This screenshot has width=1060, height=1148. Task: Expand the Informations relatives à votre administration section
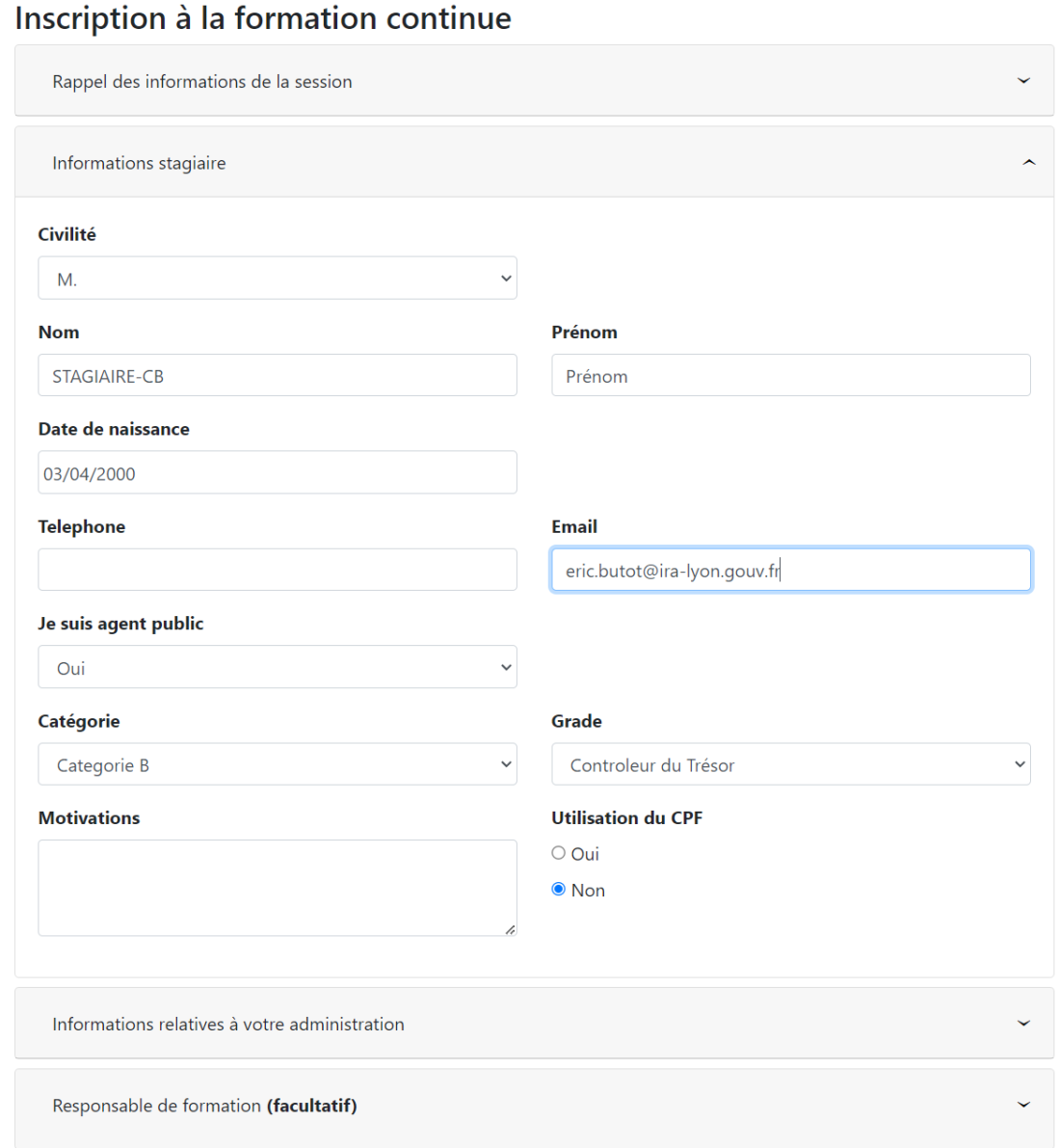tap(1023, 1024)
